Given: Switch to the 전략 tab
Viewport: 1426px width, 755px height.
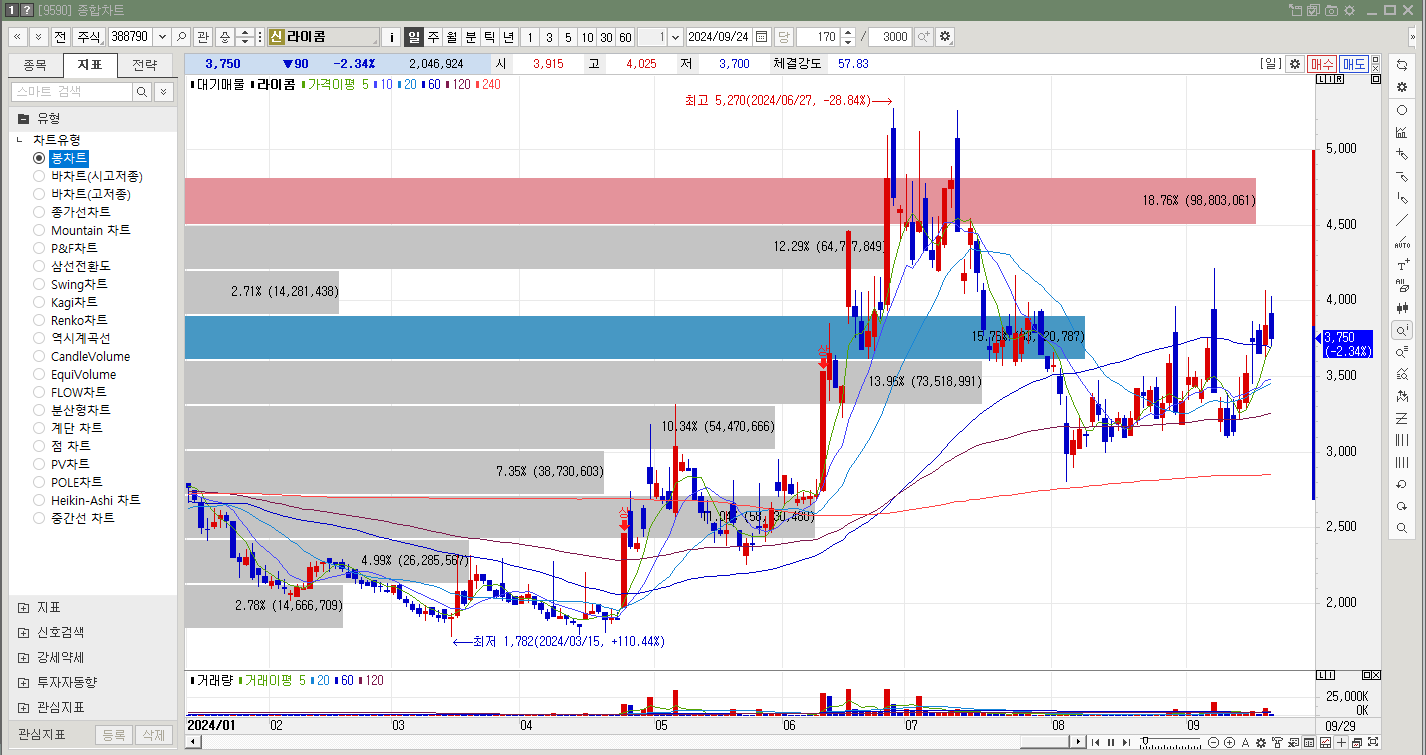Looking at the screenshot, I should coord(145,66).
